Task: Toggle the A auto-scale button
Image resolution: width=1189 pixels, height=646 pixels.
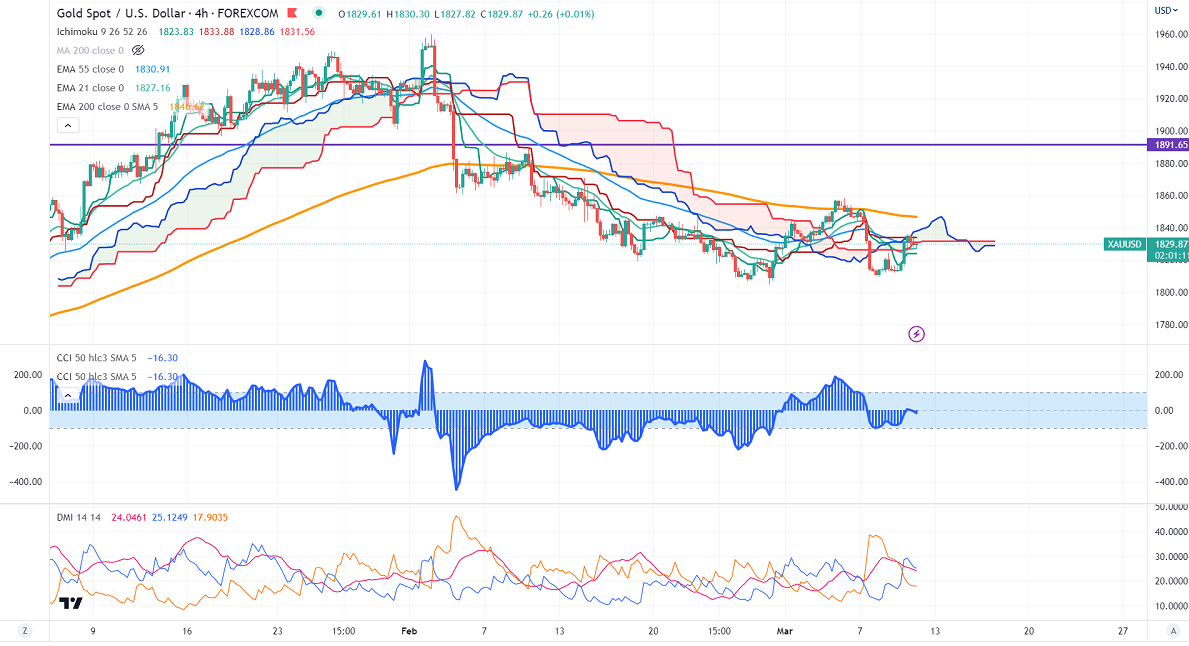Action: click(x=1172, y=631)
